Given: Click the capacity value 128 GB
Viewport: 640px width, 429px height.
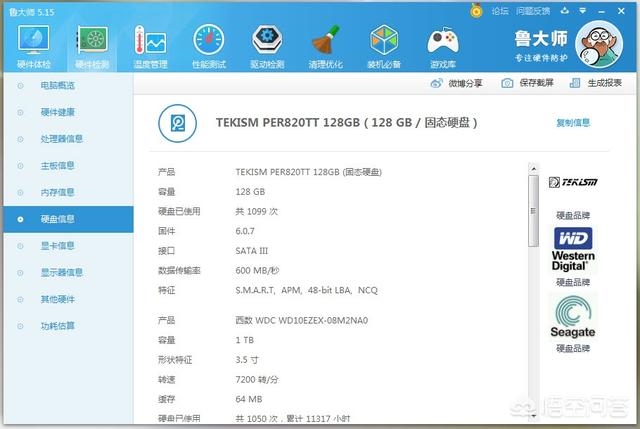Looking at the screenshot, I should [x=250, y=192].
